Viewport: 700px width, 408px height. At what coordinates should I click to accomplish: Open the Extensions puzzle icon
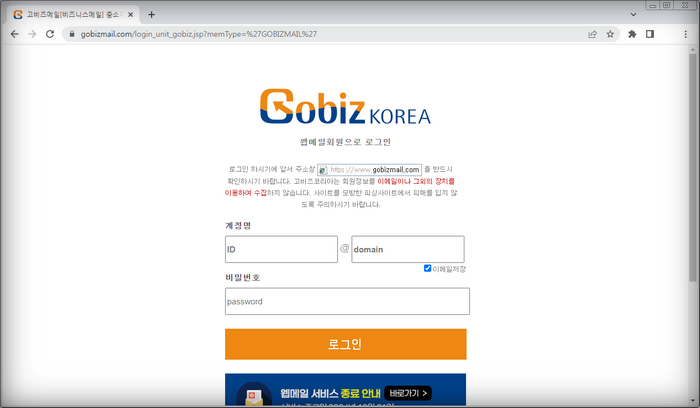tap(632, 34)
